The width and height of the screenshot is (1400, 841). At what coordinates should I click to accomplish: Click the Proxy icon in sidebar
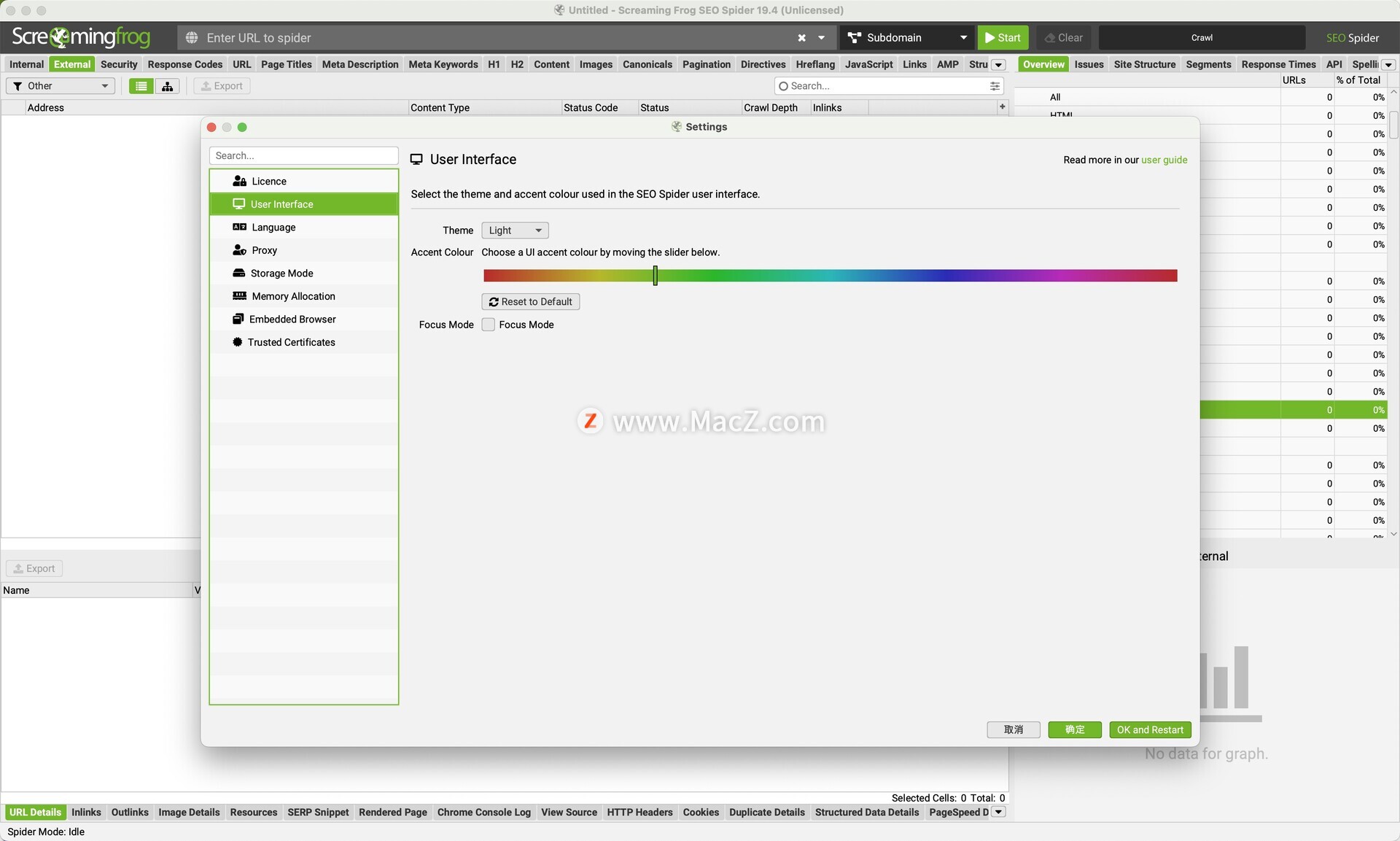pos(239,250)
